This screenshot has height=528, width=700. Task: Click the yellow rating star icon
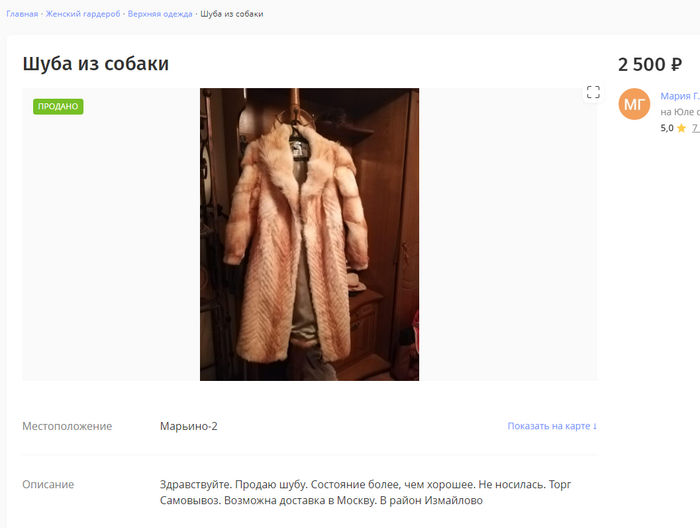(681, 129)
